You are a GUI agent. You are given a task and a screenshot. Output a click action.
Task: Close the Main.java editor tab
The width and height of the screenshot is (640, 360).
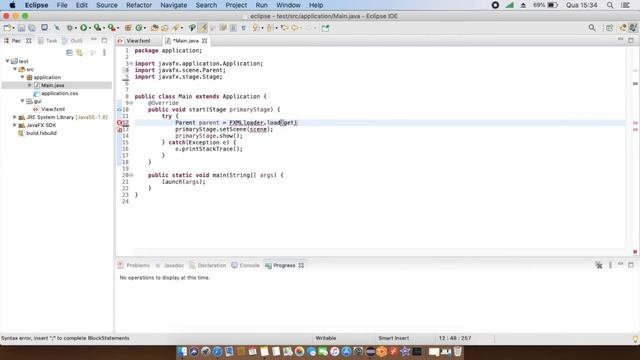(x=204, y=41)
